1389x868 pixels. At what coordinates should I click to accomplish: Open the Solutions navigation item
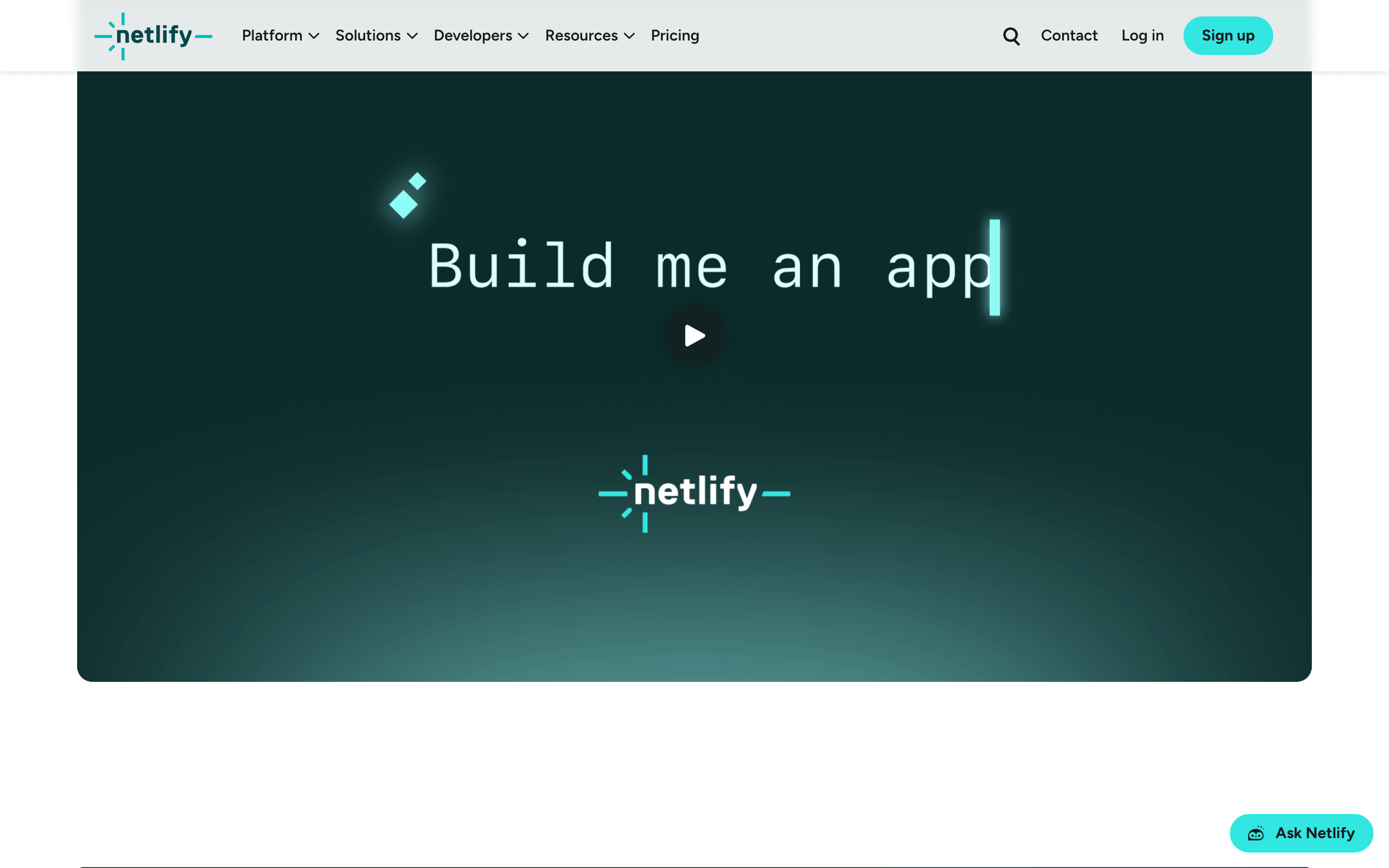click(368, 36)
